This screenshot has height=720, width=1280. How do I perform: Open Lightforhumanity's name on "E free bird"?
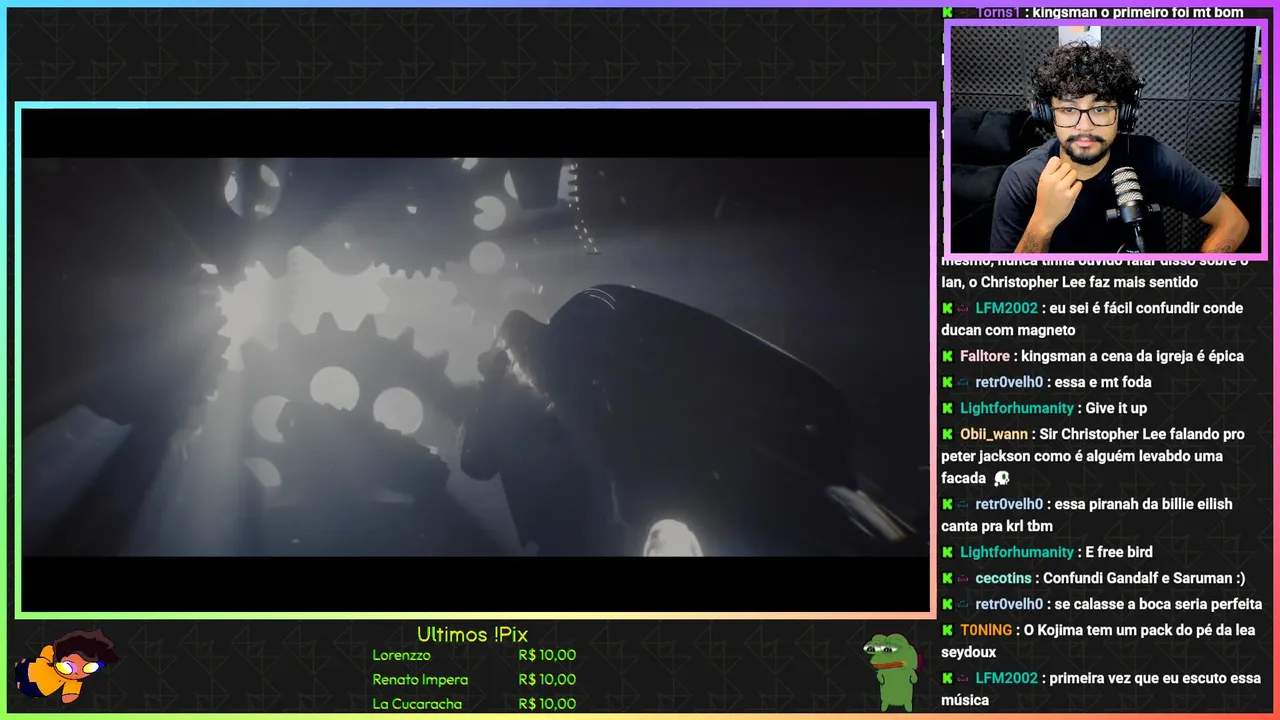pos(1017,552)
